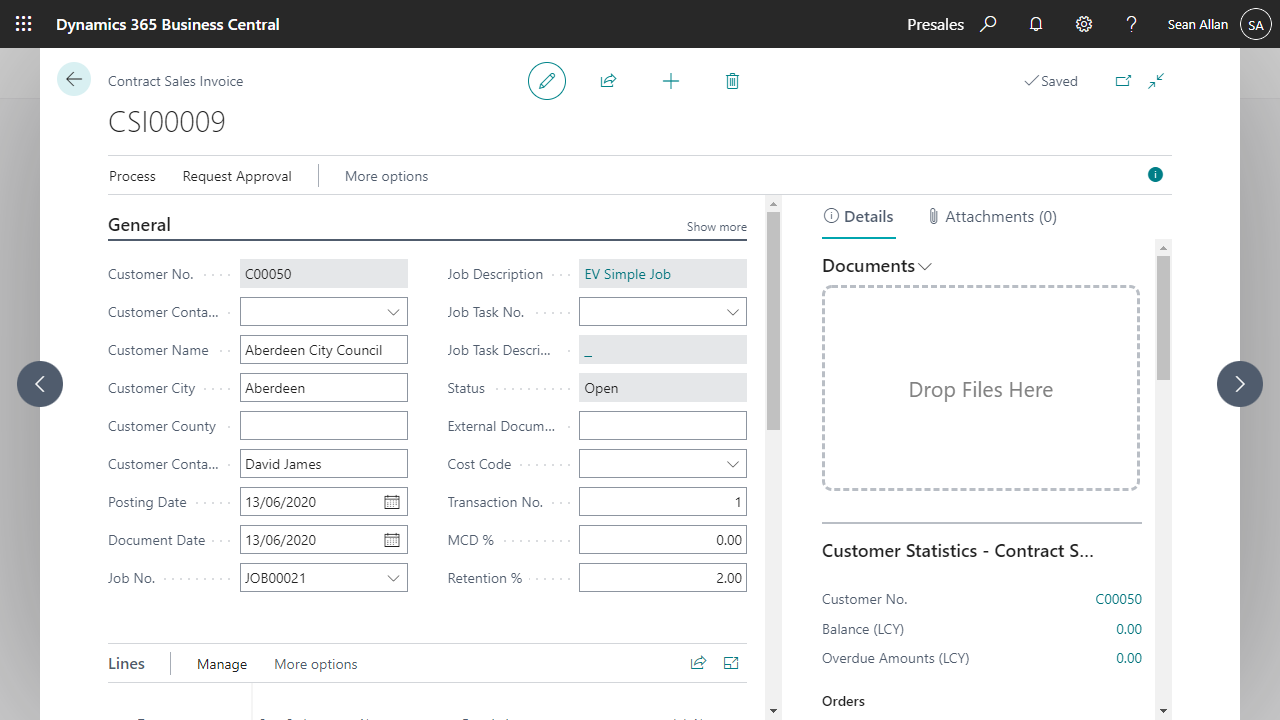This screenshot has width=1280, height=720.
Task: Toggle the FactBox pane info icon
Action: pos(1156,175)
